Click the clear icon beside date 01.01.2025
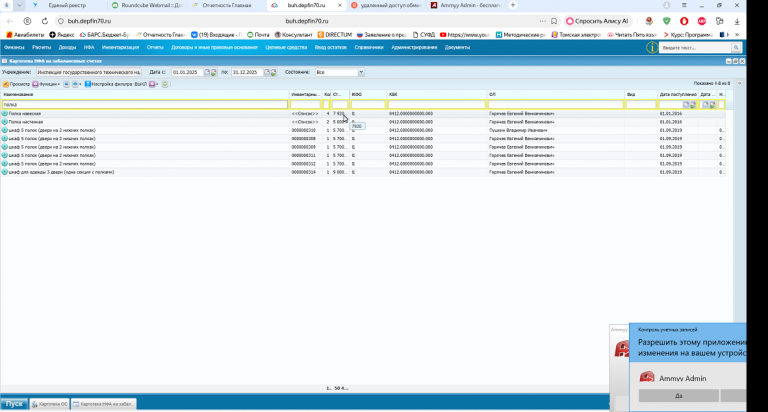Screen dimensions: 768x412 pos(214,72)
